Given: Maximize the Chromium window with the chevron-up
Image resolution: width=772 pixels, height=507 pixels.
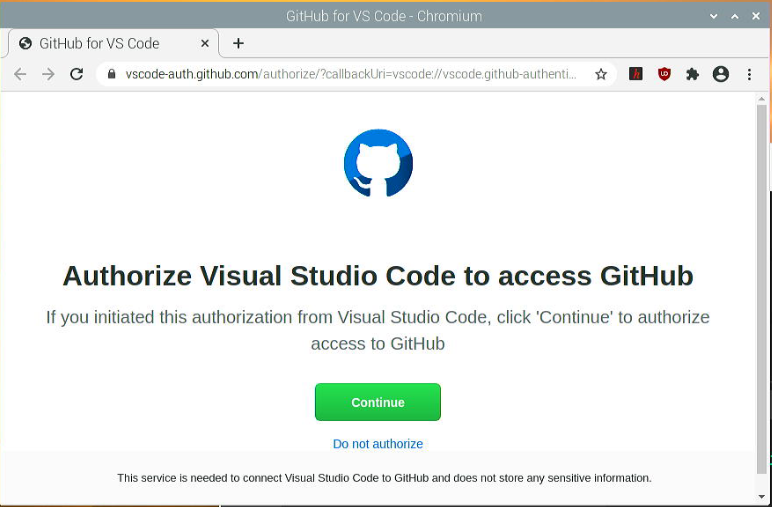Looking at the screenshot, I should pyautogui.click(x=735, y=16).
